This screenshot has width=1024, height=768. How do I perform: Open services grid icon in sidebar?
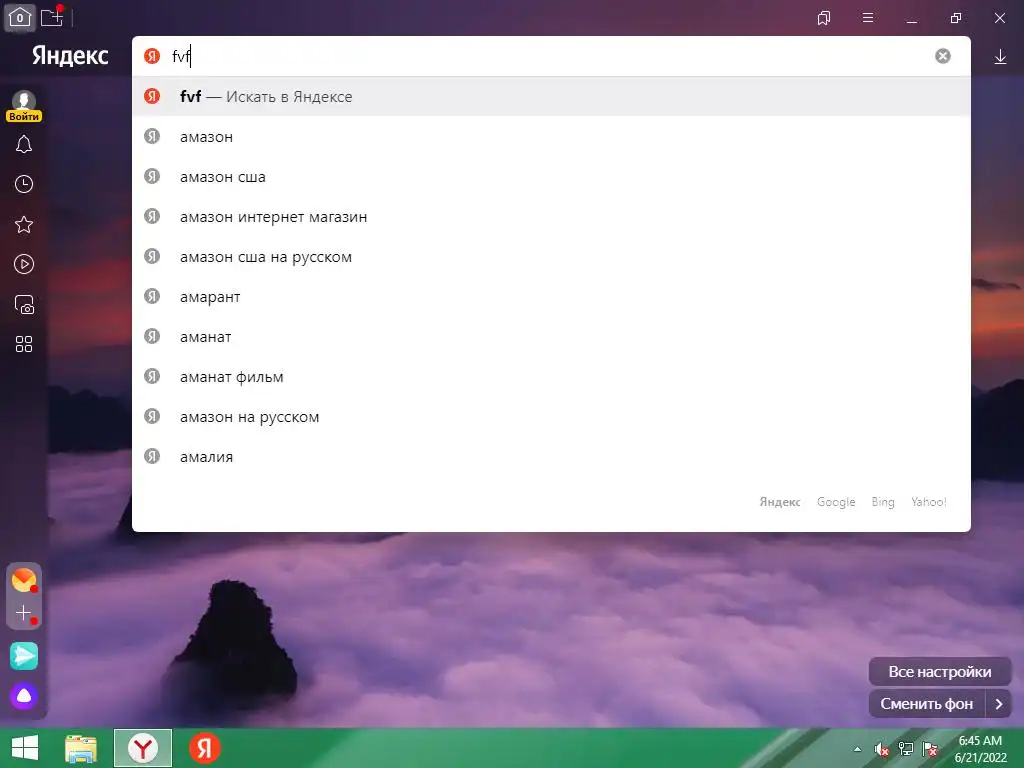tap(24, 344)
